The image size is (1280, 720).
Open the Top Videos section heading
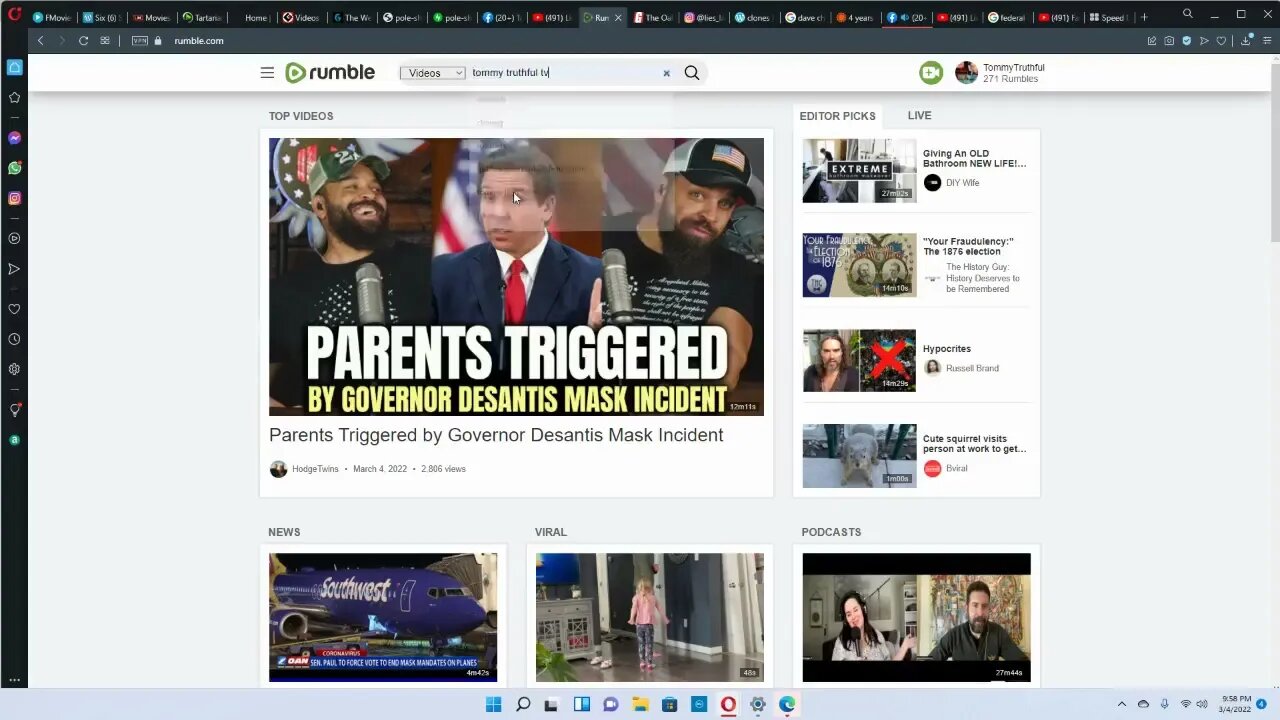point(301,116)
